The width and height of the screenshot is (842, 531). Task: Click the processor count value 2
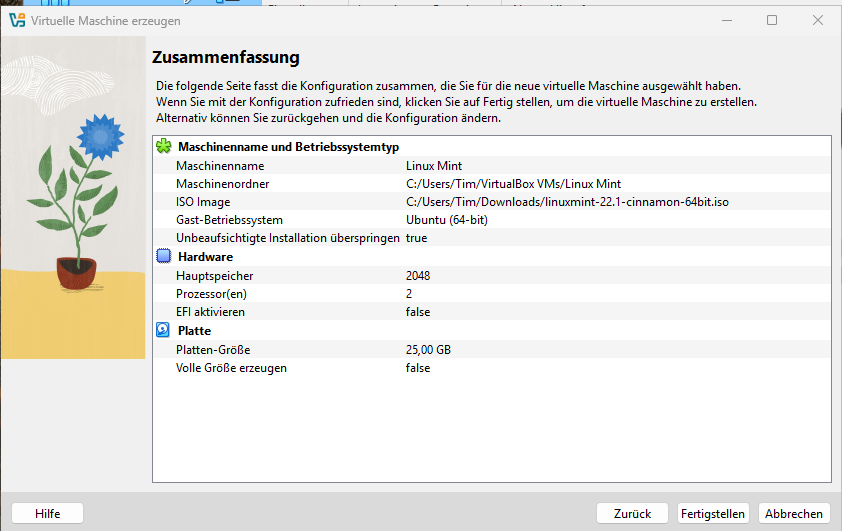tap(409, 294)
